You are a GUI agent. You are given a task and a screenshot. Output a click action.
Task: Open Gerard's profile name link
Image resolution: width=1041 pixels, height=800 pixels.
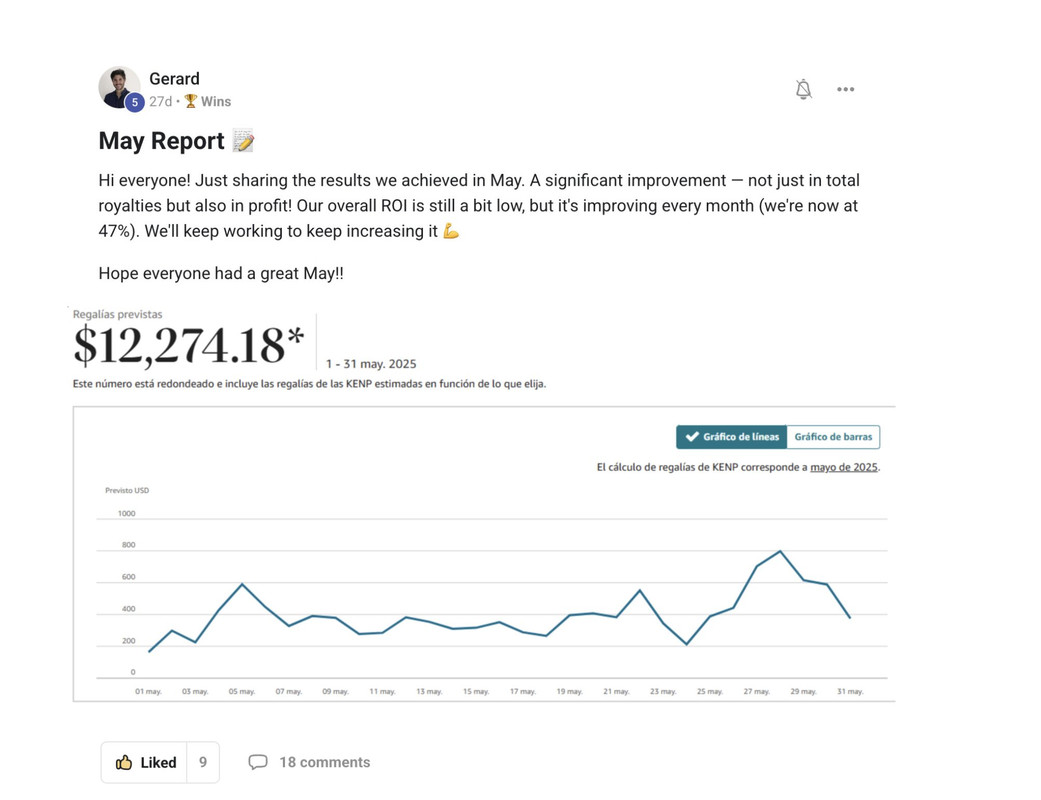click(x=174, y=78)
